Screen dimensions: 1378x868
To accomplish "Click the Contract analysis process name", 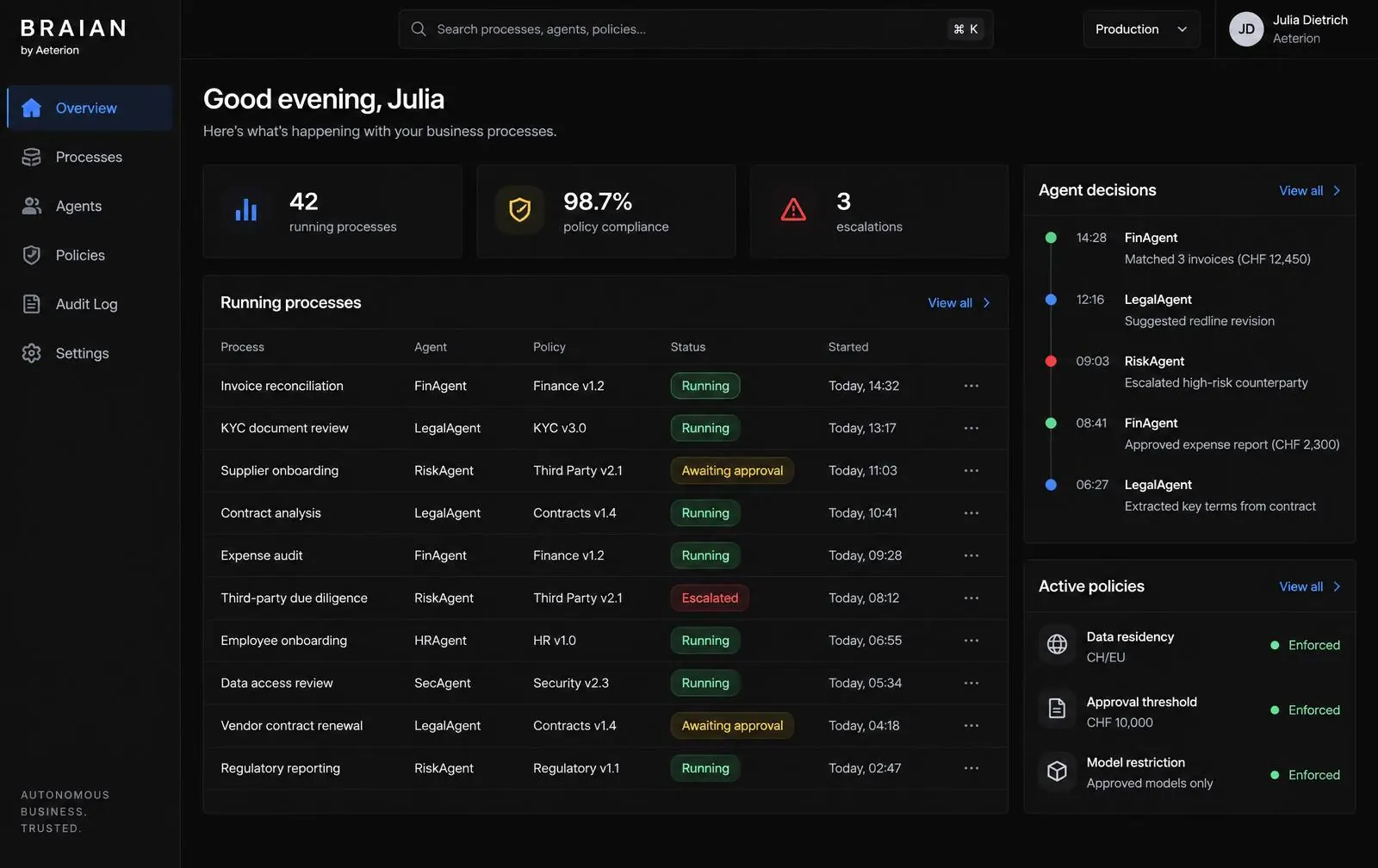I will pyautogui.click(x=270, y=513).
